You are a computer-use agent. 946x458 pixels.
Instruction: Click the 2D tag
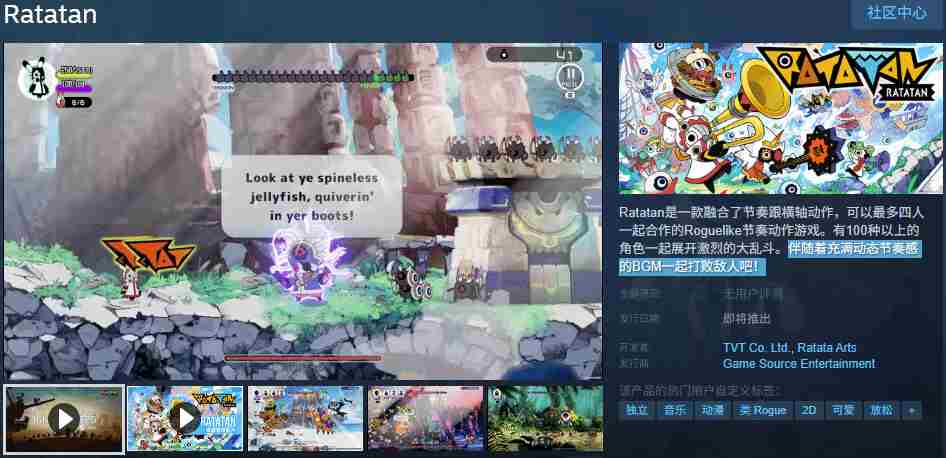[x=807, y=410]
